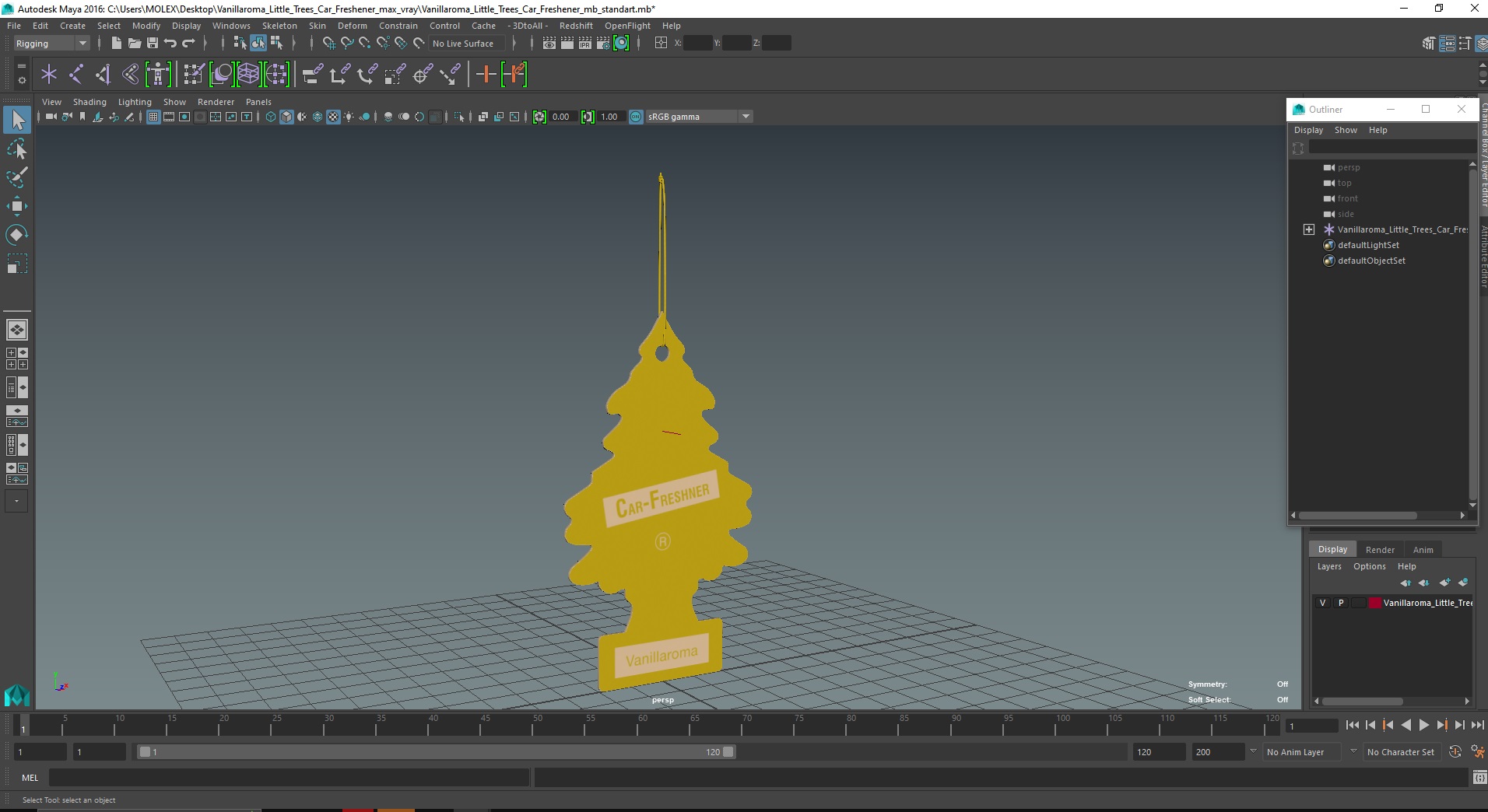Activate the Rotate tool in toolbox
Image resolution: width=1488 pixels, height=812 pixels.
(17, 235)
